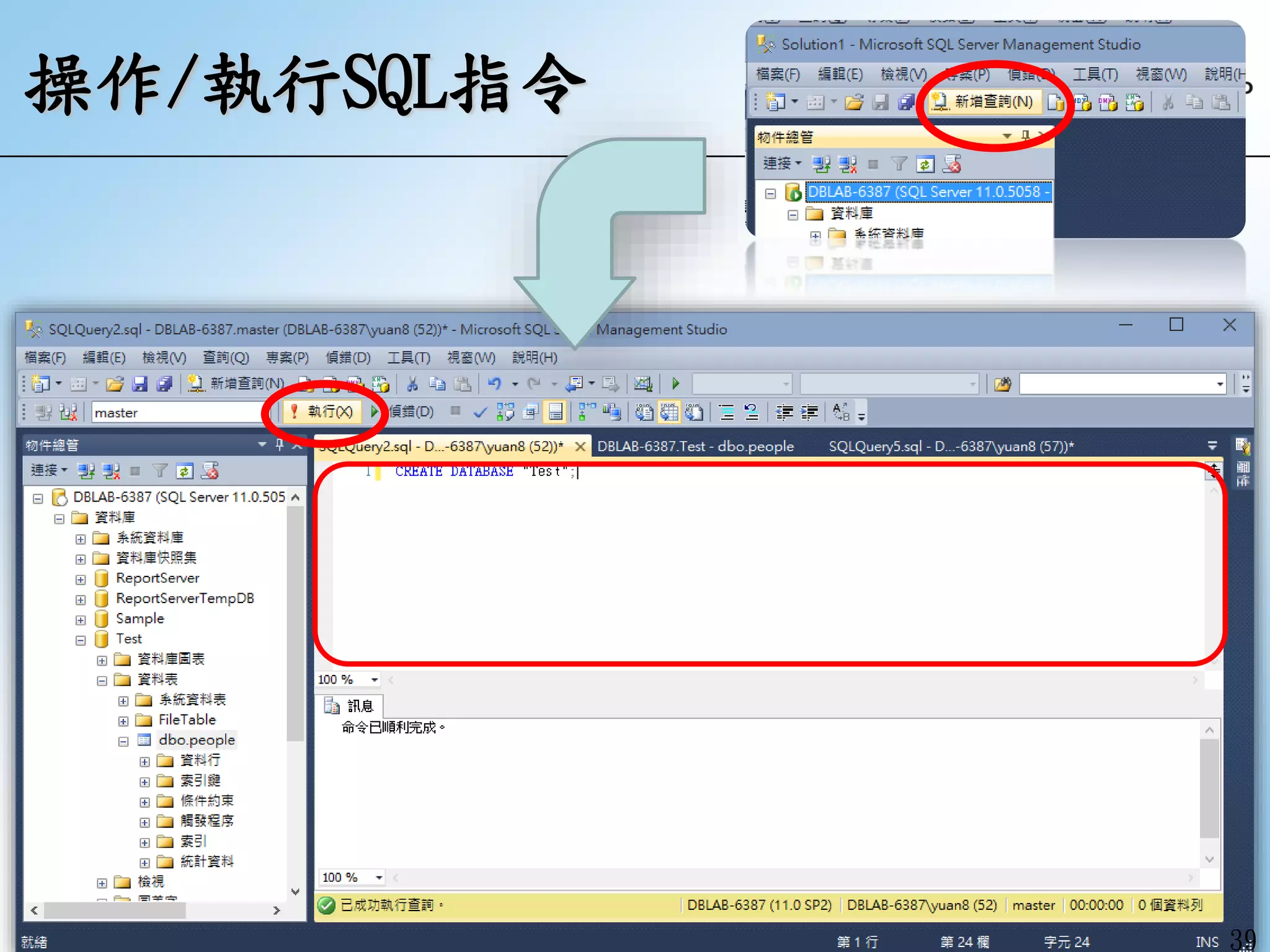Screen dimensions: 1270x952
Task: Open the editor 100 % zoom dropdown
Action: coord(375,680)
